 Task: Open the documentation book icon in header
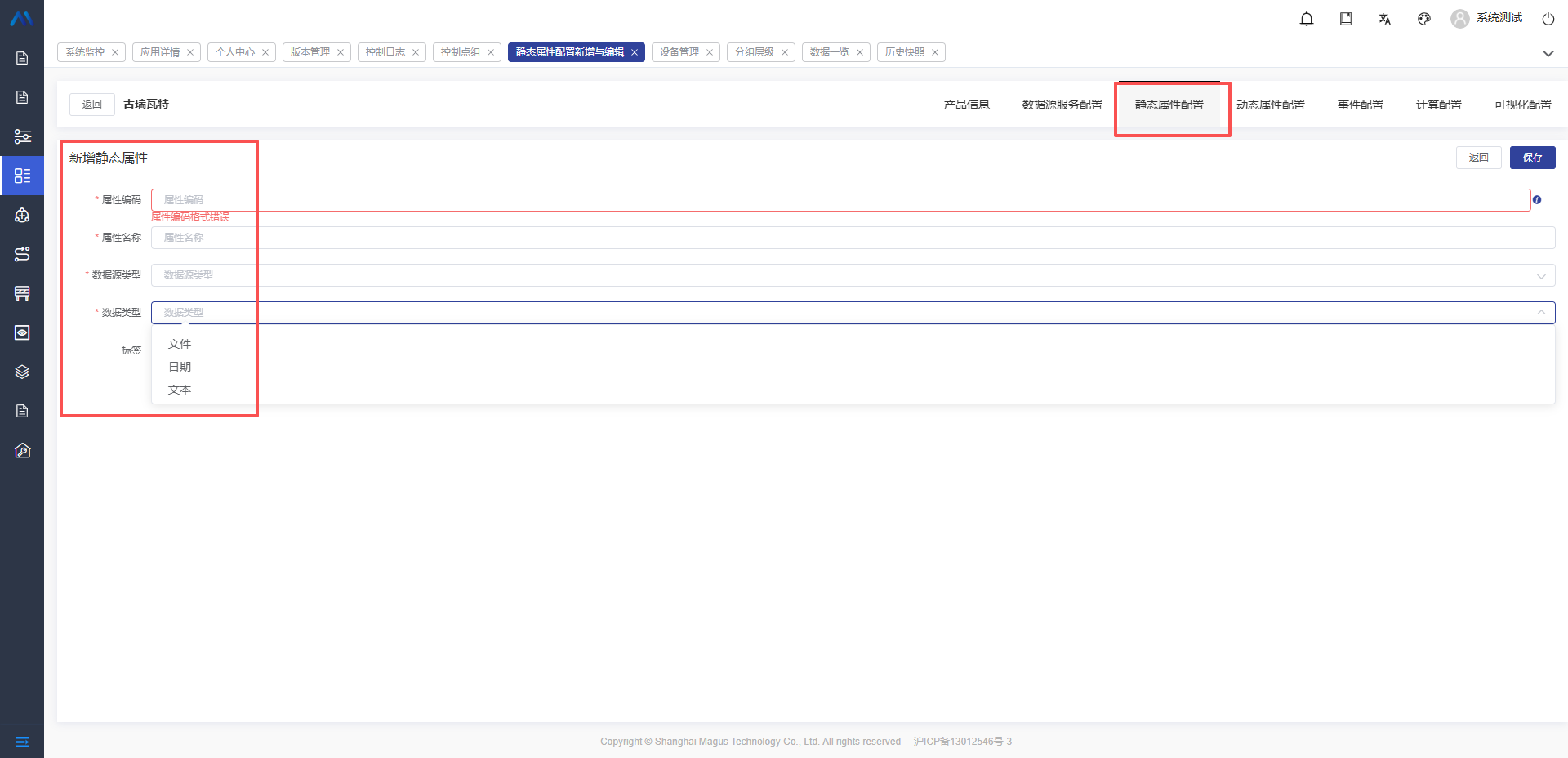(x=1346, y=19)
